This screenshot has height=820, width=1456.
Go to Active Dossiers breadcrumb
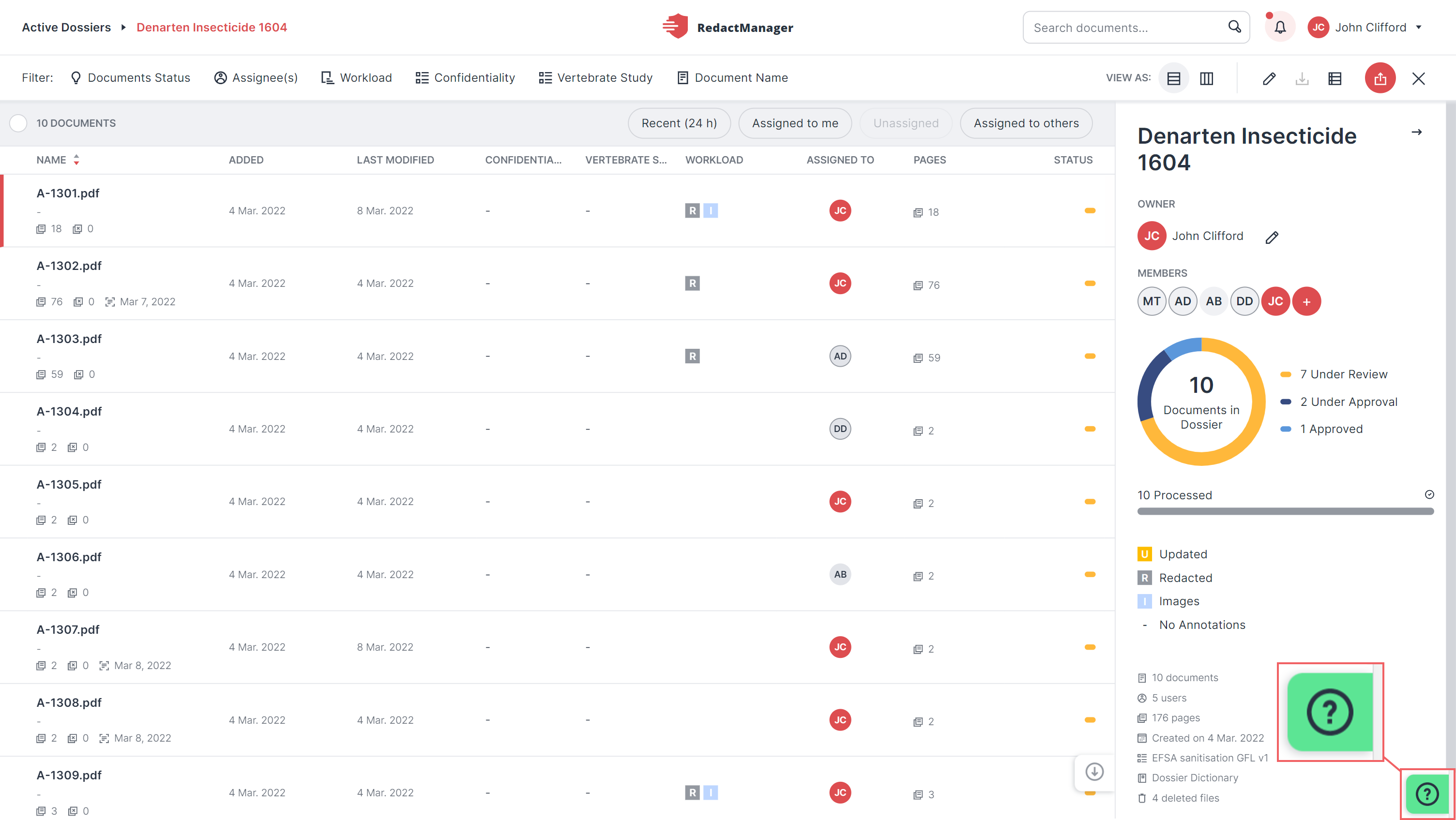[66, 27]
